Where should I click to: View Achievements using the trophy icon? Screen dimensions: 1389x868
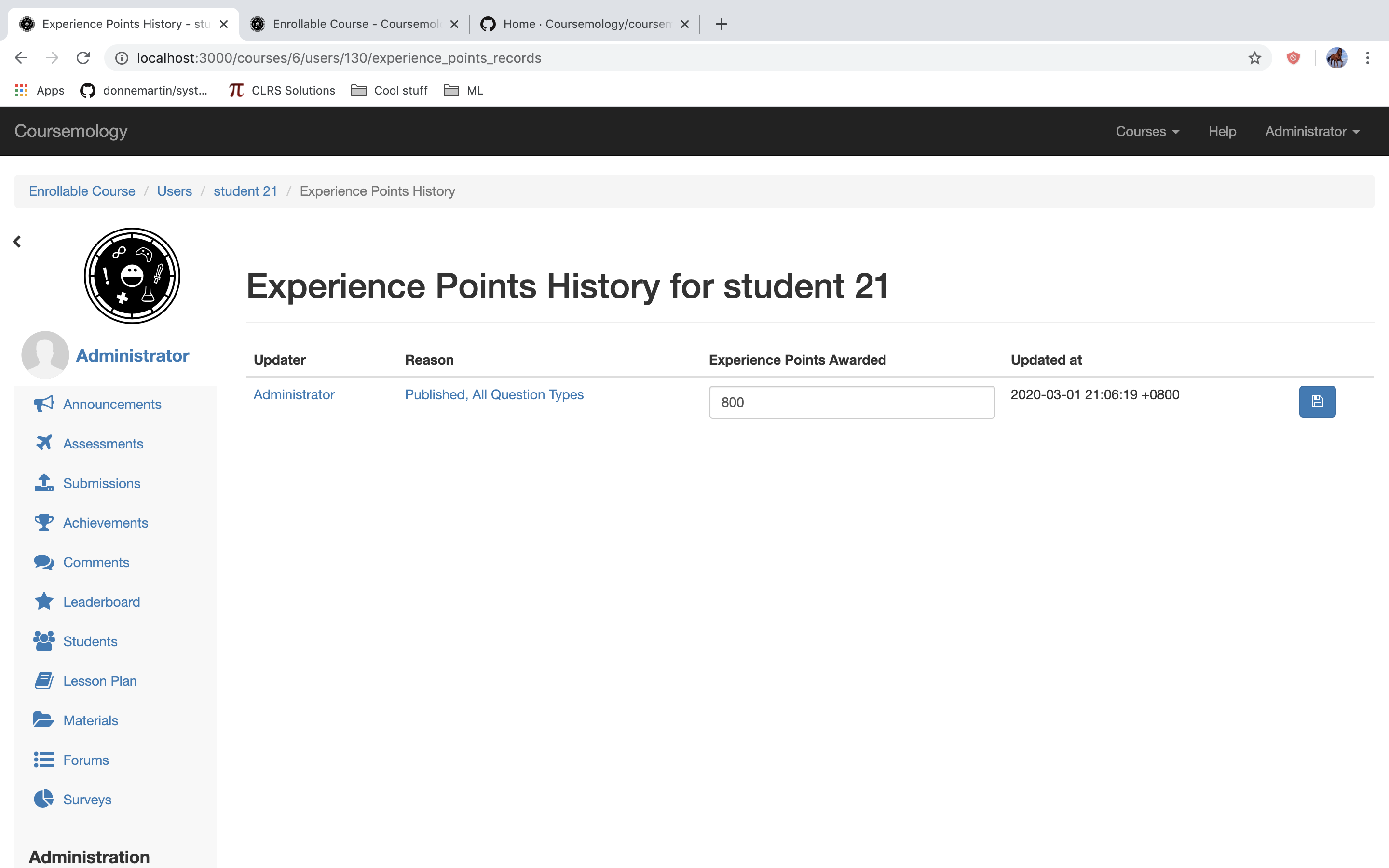pos(43,522)
